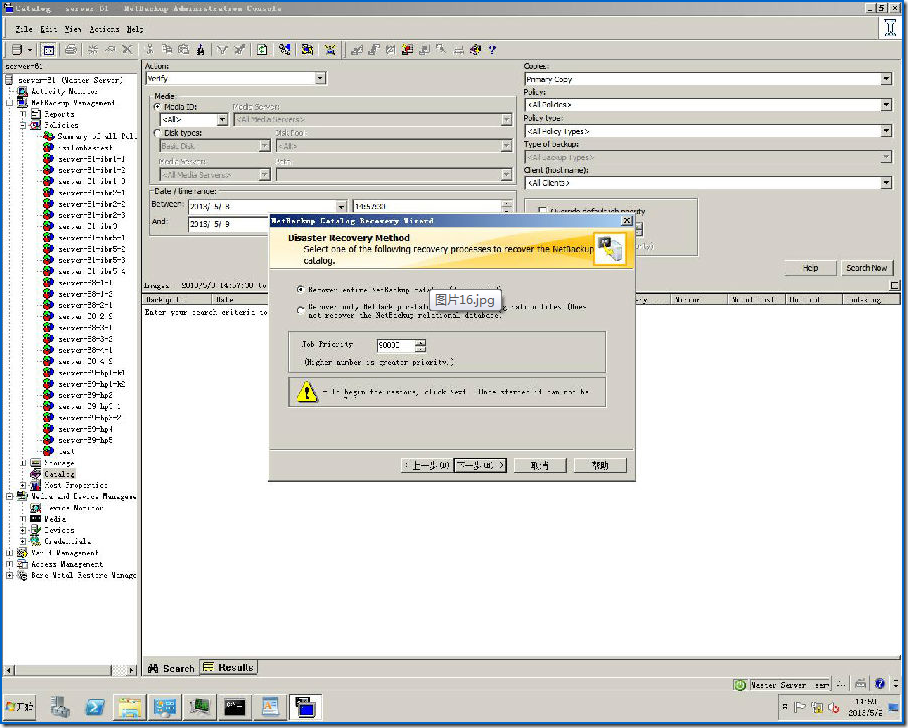908x728 pixels.
Task: Select the Summary of all Policies item
Action: click(97, 136)
